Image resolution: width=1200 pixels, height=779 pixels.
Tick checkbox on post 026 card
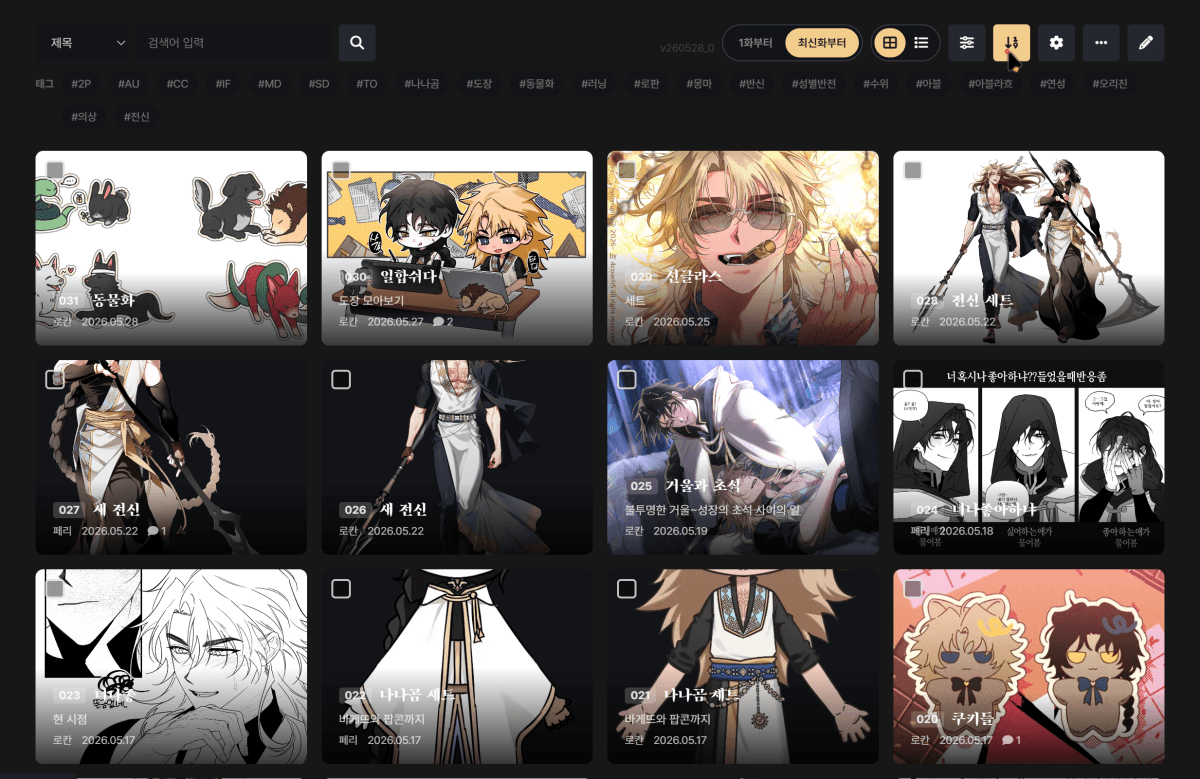(x=341, y=379)
